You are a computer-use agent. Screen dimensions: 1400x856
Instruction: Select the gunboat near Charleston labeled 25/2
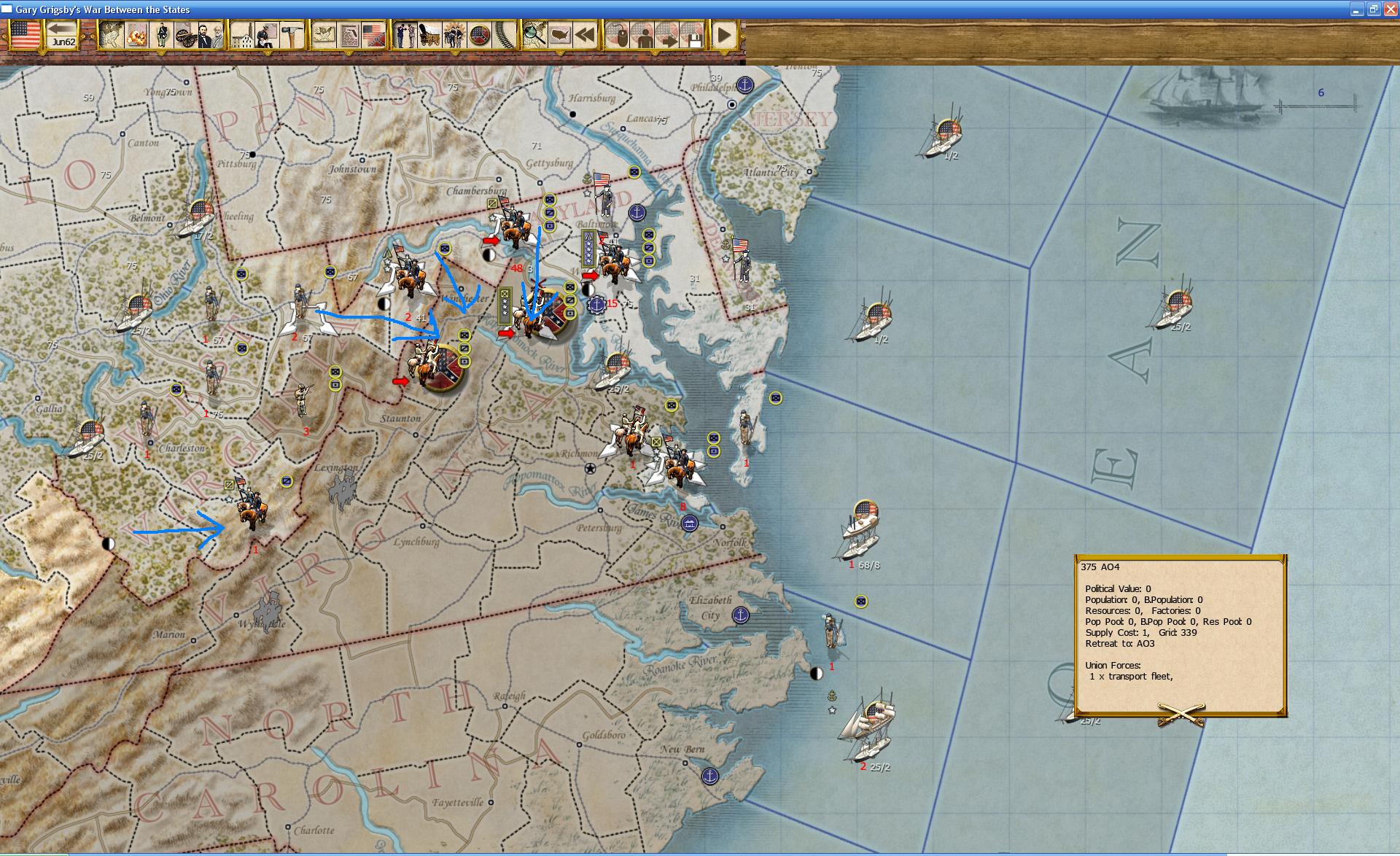[x=87, y=437]
